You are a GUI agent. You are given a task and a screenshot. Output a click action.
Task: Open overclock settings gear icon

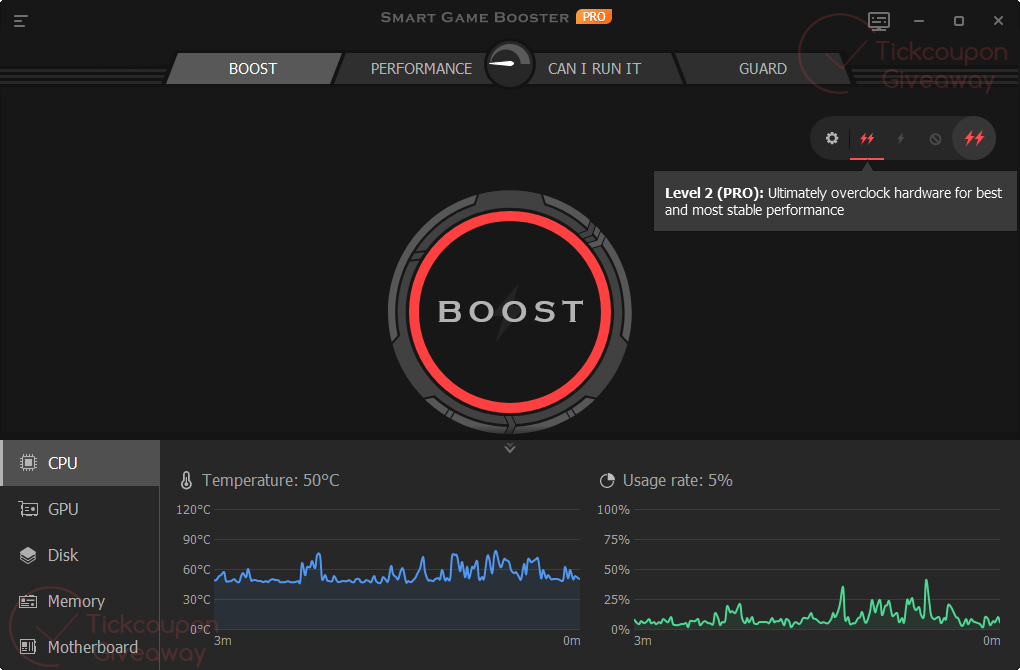click(832, 139)
